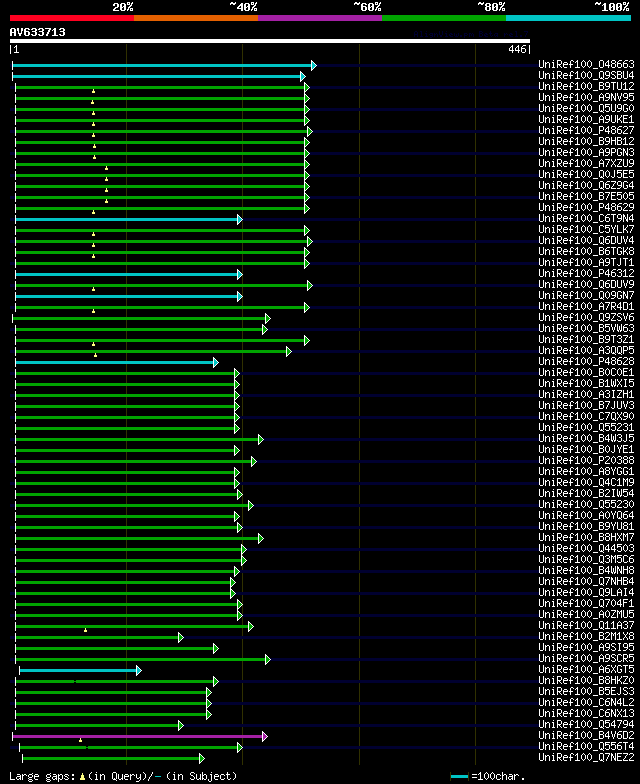Click yellow gap marker under the UniRef100_Q6DUV9 bar
The height and width of the screenshot is (784, 640).
(94, 289)
